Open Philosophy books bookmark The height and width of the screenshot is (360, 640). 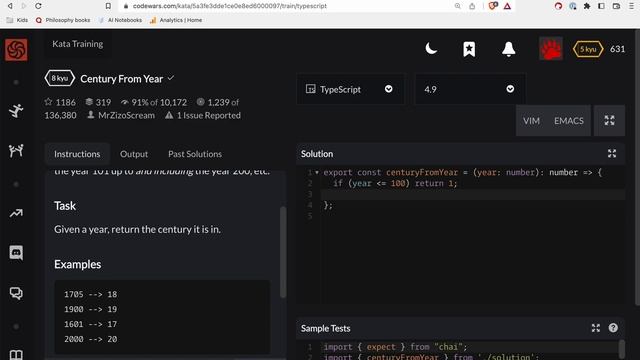click(63, 20)
